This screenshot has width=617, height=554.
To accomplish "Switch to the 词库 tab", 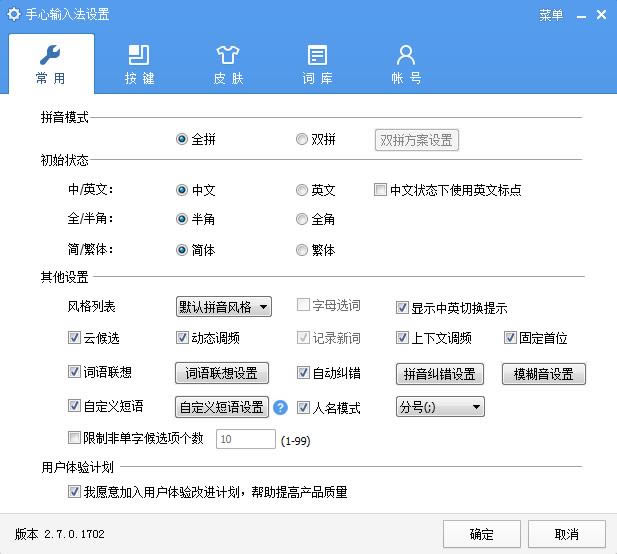I will click(317, 64).
